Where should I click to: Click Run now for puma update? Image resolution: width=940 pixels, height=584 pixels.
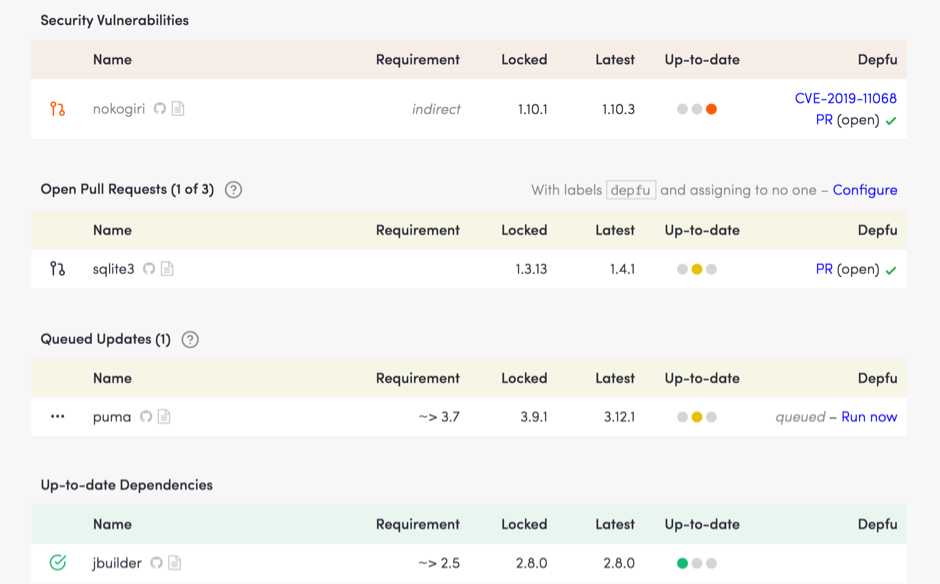click(869, 417)
